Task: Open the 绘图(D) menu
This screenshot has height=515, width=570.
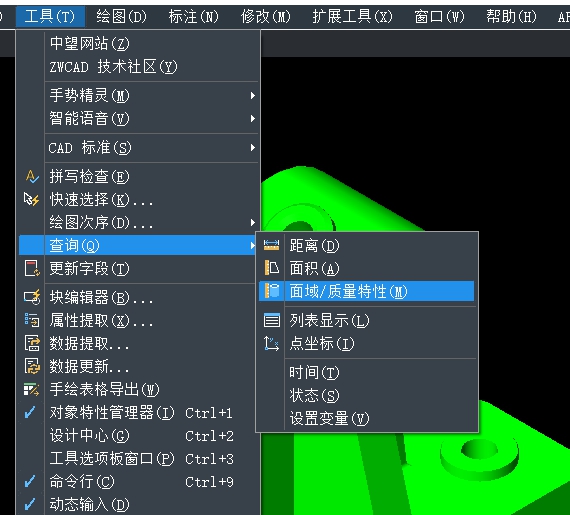Action: click(x=121, y=16)
